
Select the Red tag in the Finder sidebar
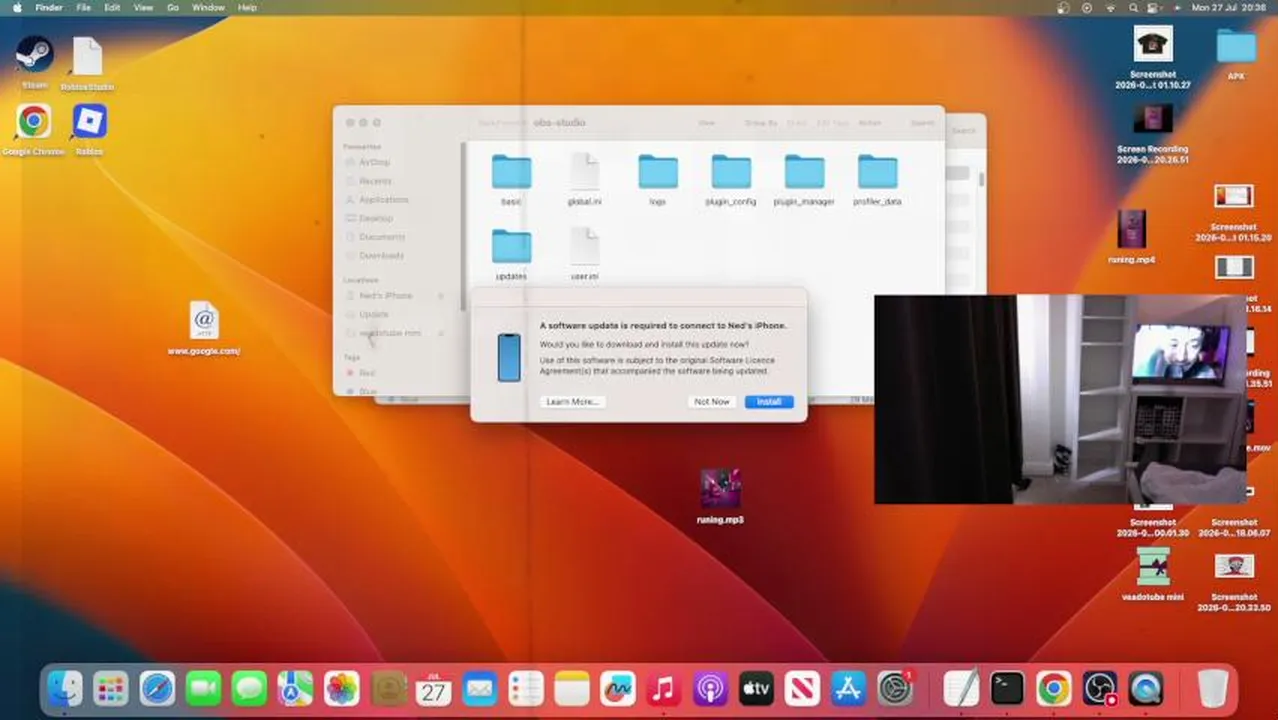tap(366, 373)
